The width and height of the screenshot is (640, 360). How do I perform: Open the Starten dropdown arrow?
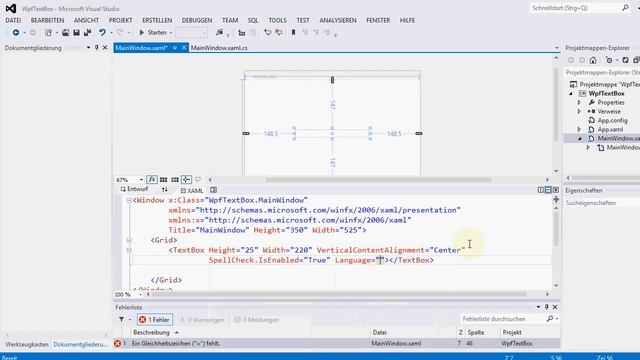coord(171,33)
